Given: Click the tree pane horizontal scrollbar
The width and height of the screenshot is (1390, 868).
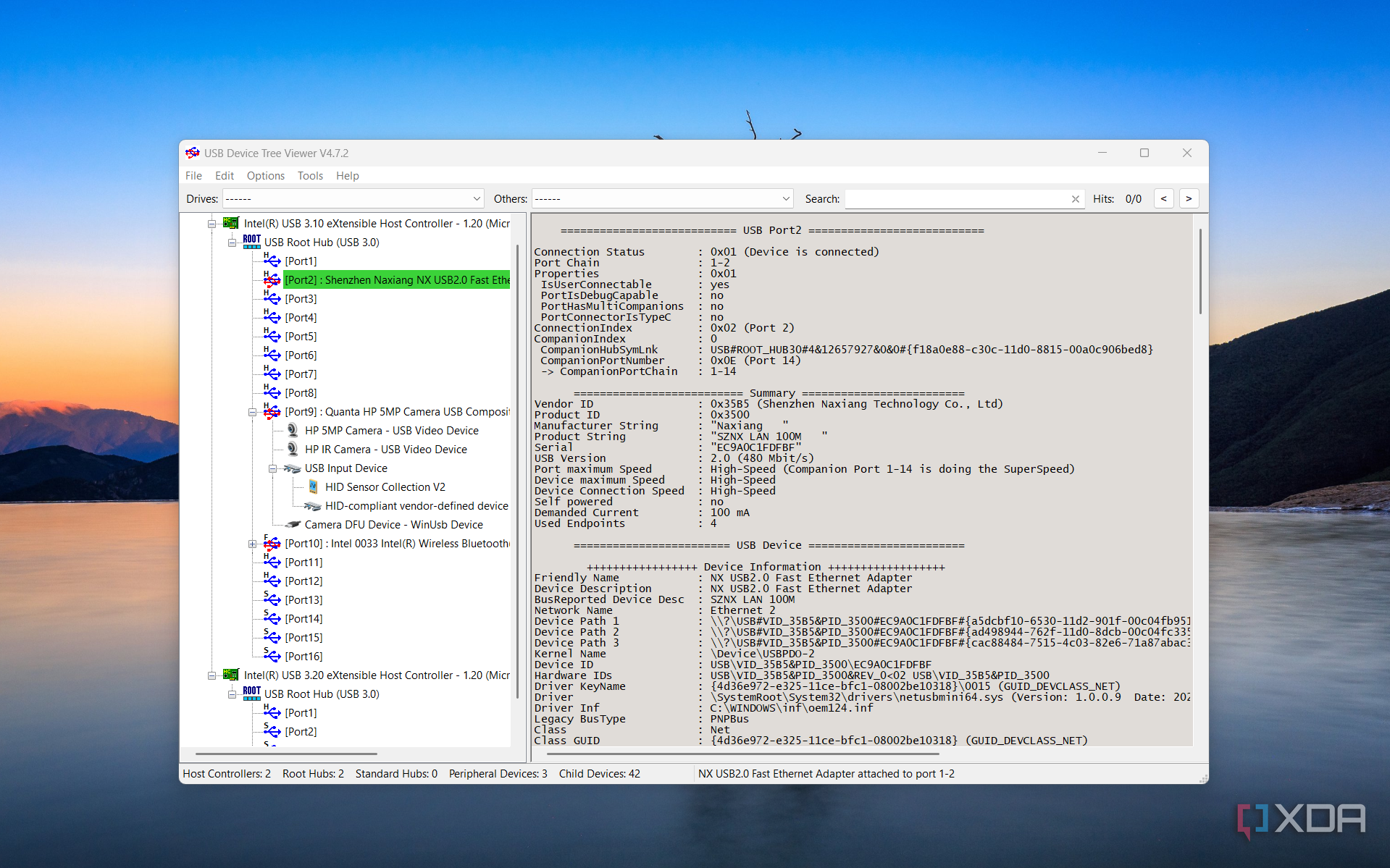Looking at the screenshot, I should tap(286, 754).
